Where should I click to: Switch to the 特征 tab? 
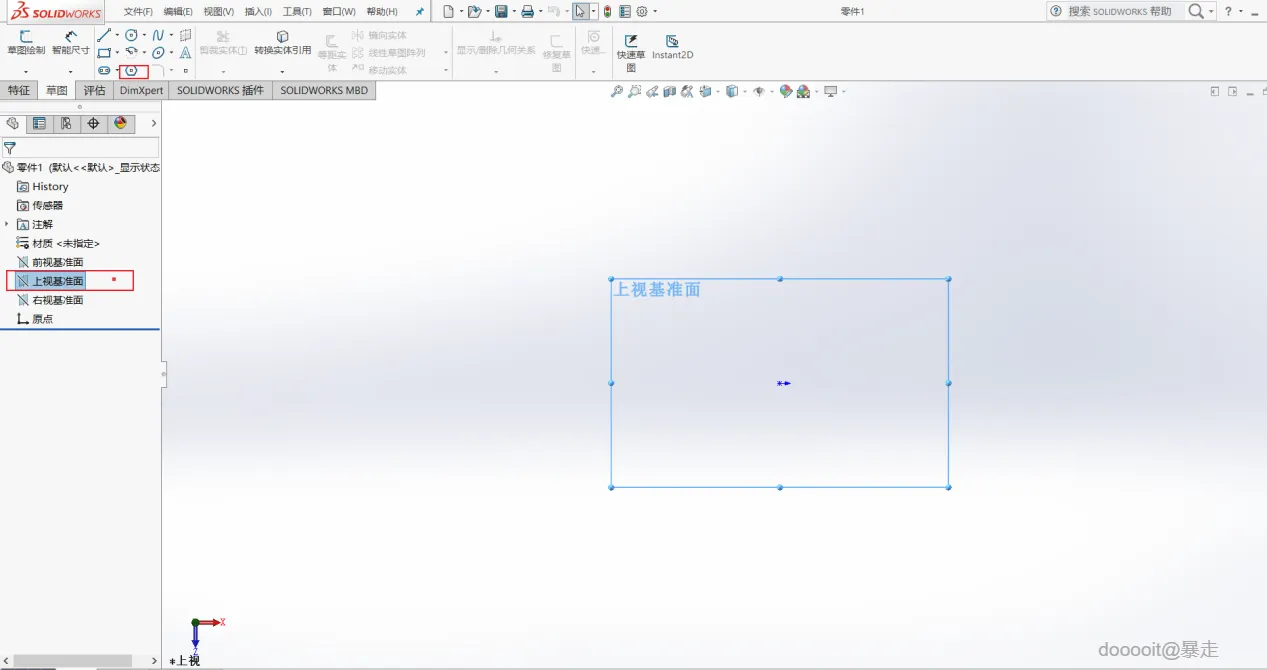[x=19, y=90]
